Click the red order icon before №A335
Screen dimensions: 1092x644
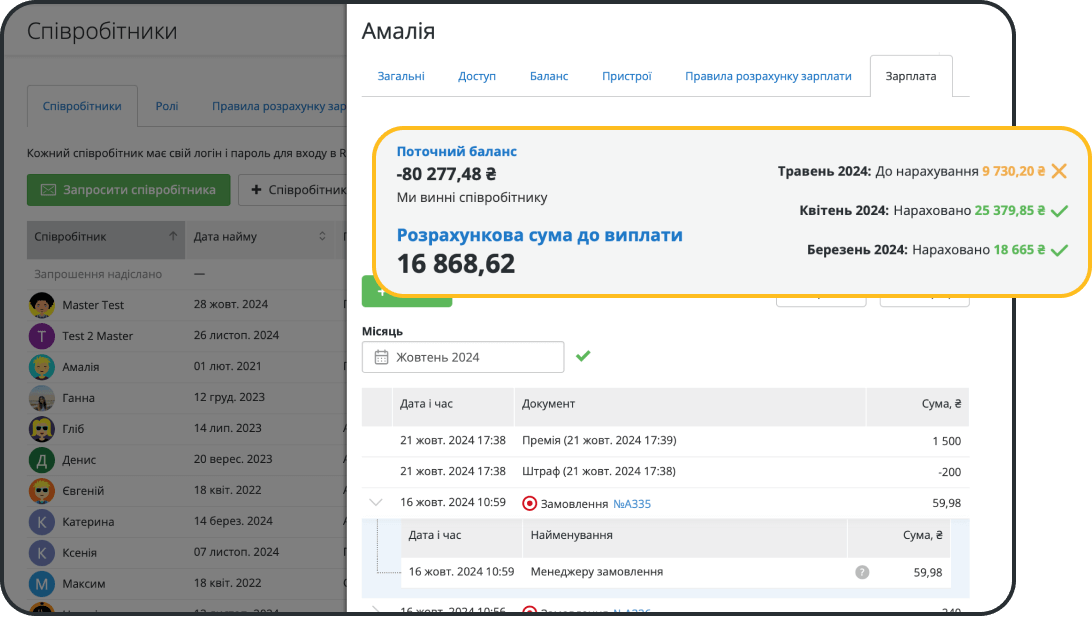click(x=530, y=503)
